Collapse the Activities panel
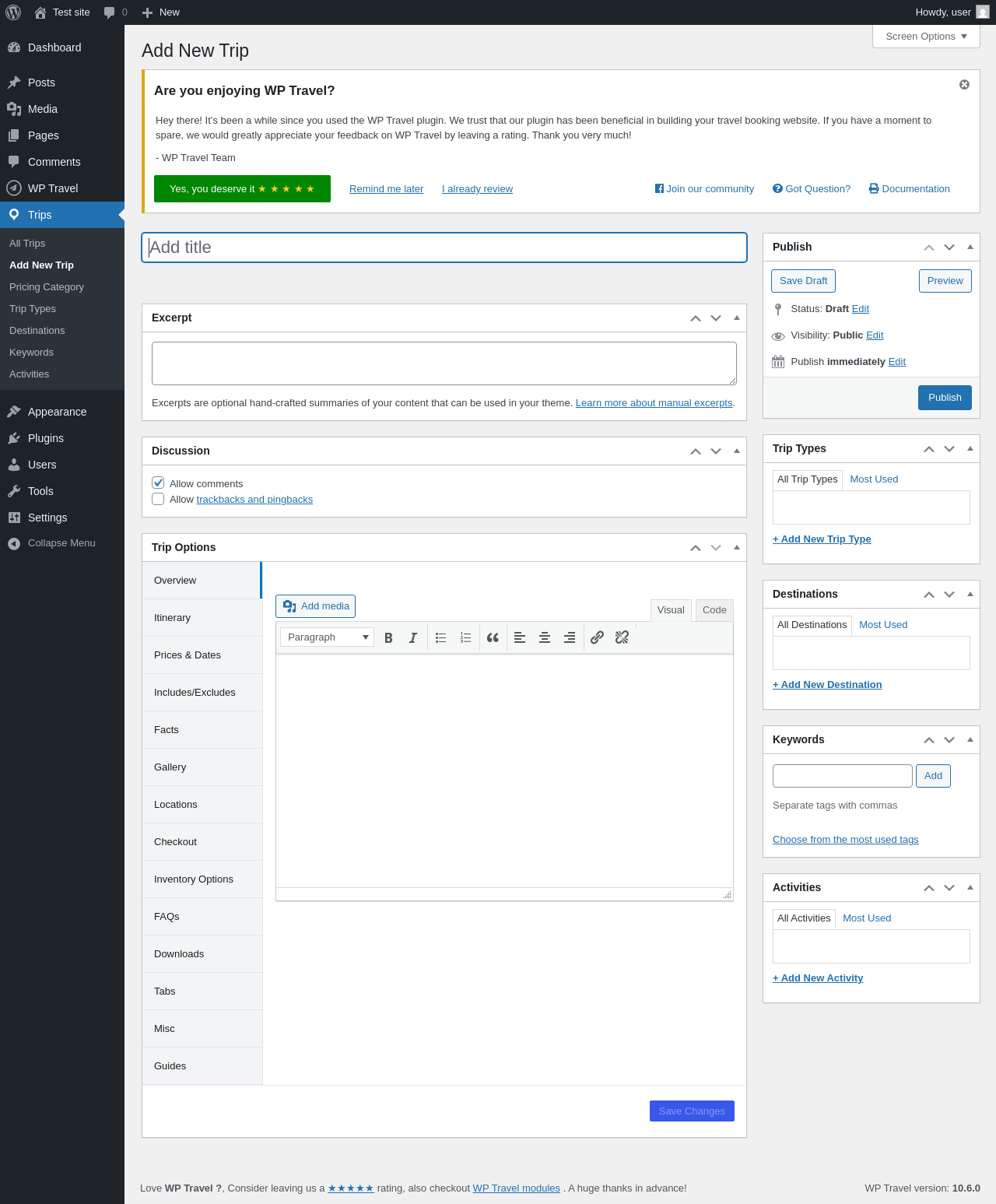This screenshot has height=1204, width=996. click(970, 887)
